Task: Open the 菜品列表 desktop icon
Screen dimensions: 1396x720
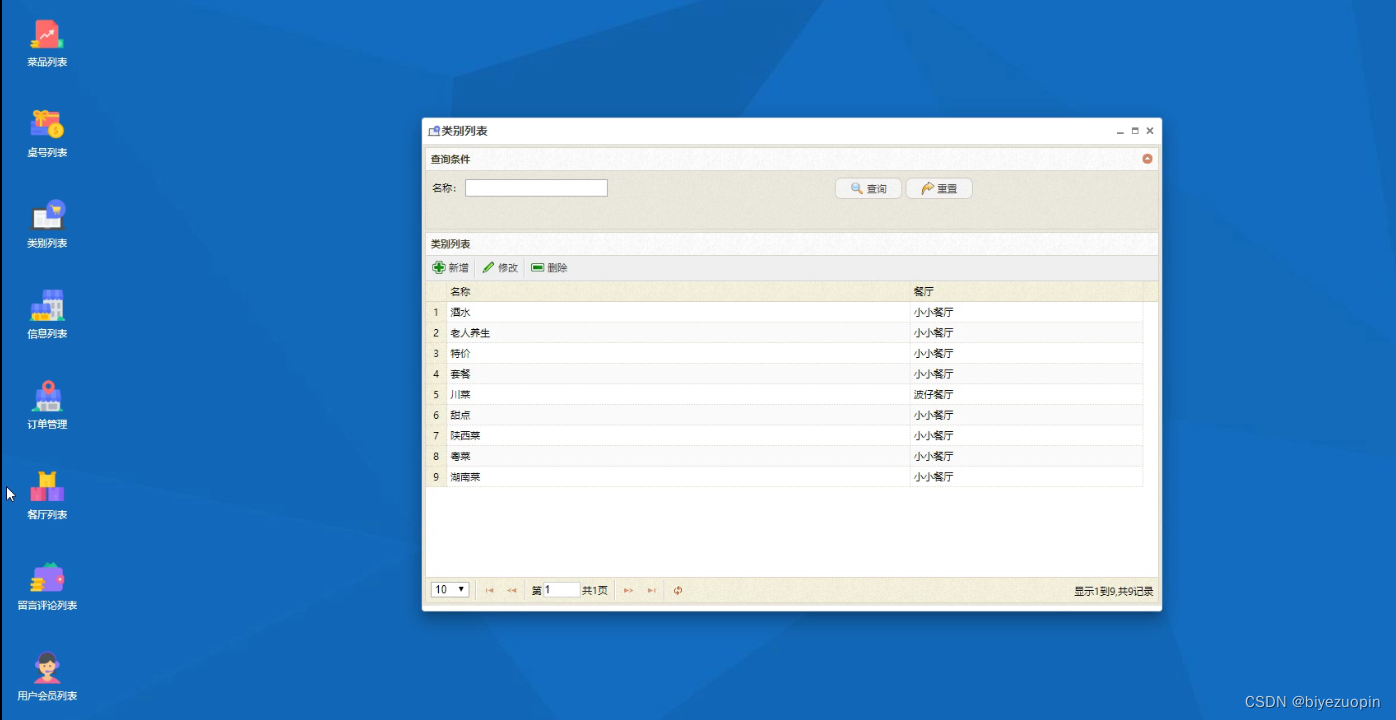Action: tap(47, 43)
